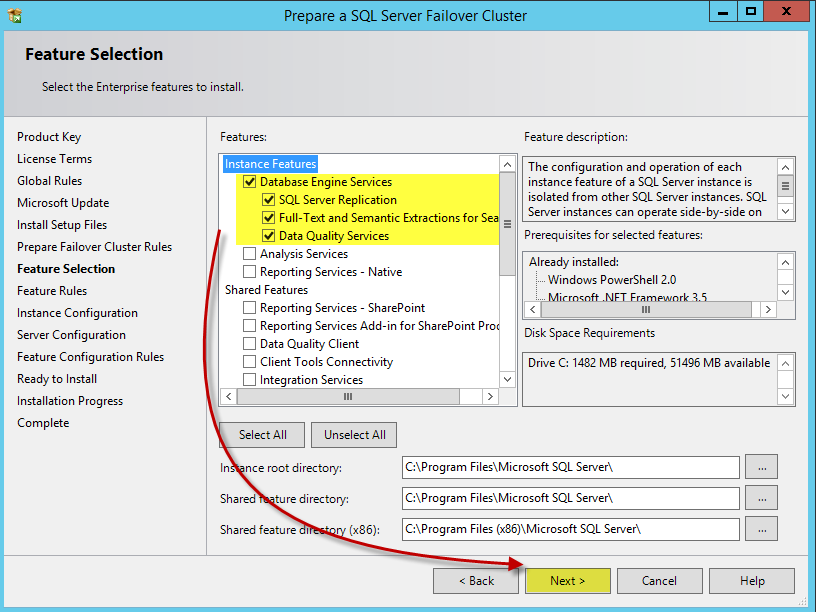816x612 pixels.
Task: Enable Reporting Services Add-in for SharePoint
Action: tap(250, 326)
